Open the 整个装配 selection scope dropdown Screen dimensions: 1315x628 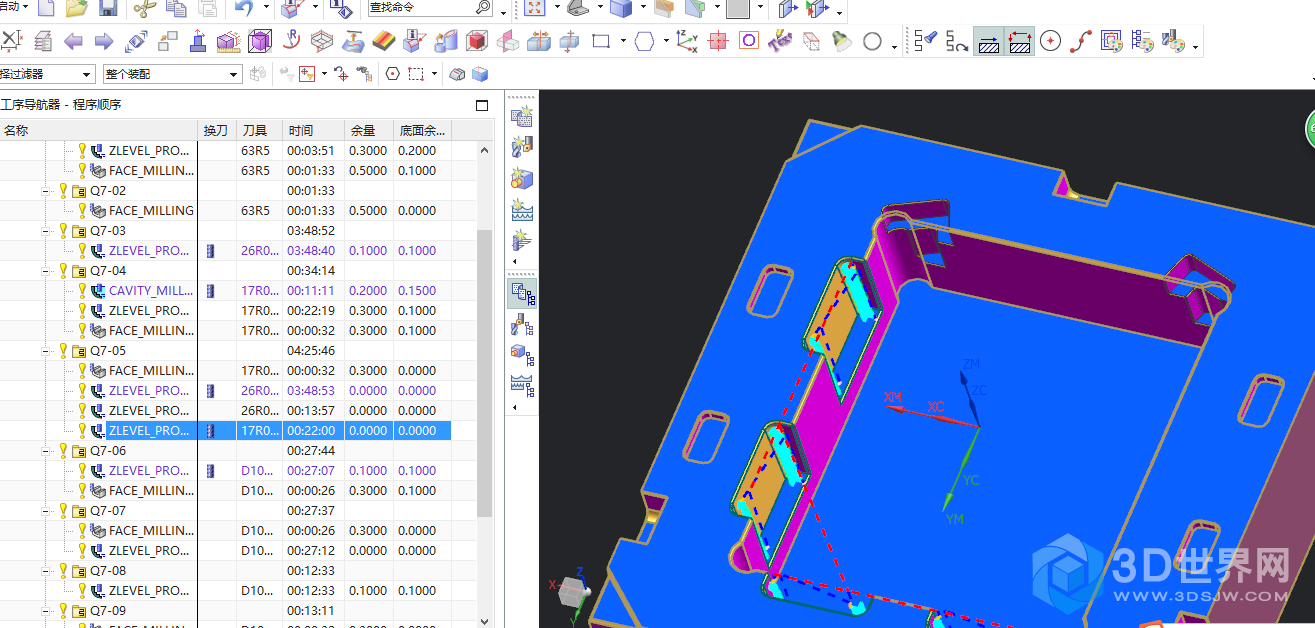pos(234,74)
